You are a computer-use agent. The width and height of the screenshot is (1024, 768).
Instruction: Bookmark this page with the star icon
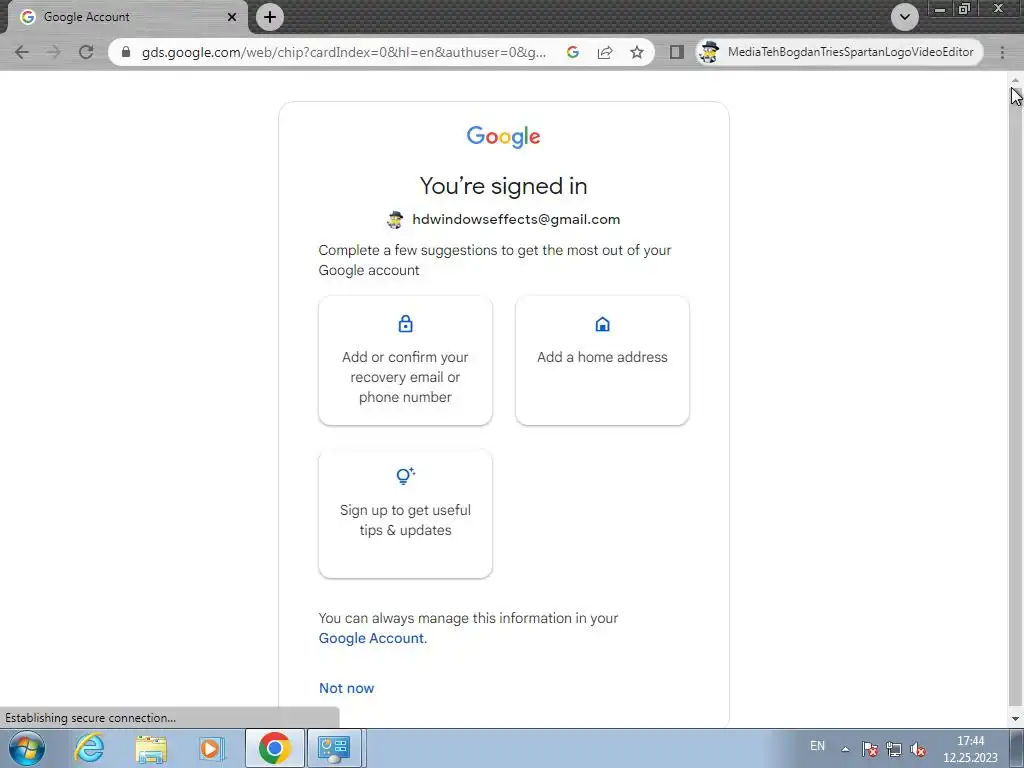[637, 52]
